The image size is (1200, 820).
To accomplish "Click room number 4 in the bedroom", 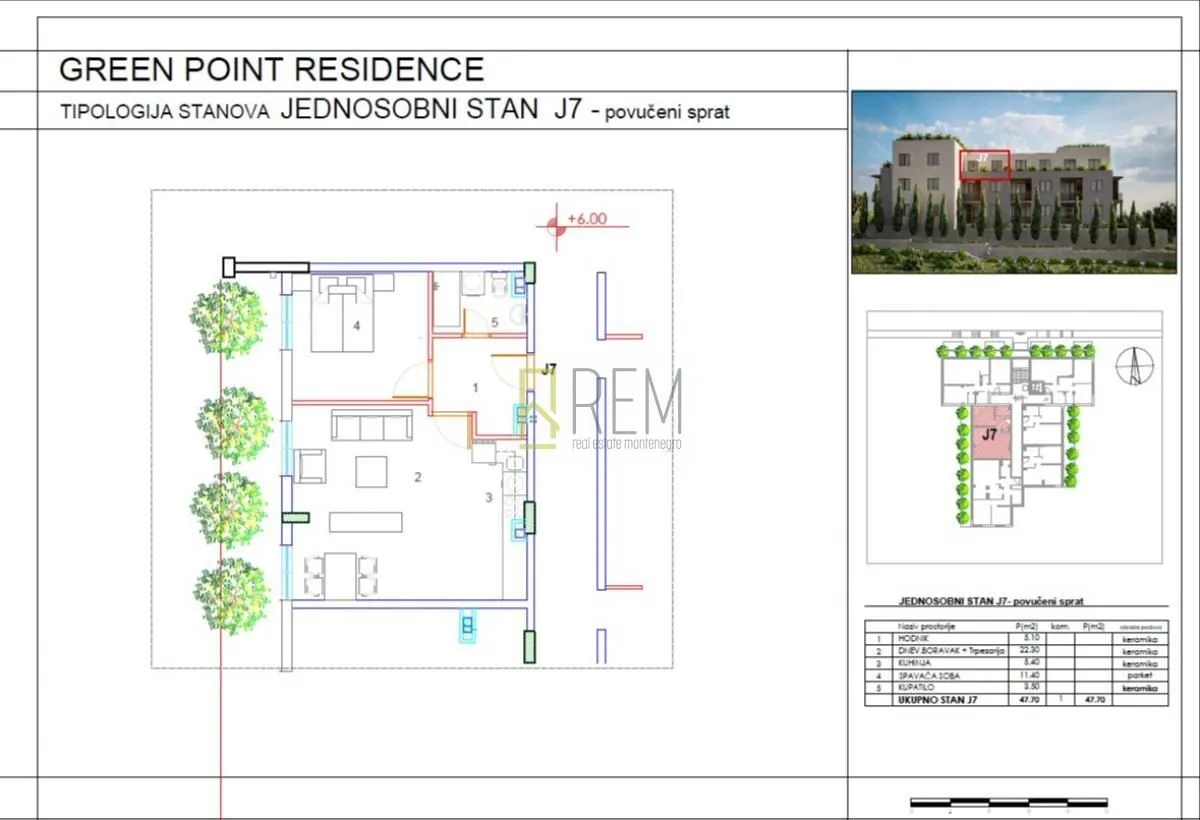I will [x=356, y=326].
